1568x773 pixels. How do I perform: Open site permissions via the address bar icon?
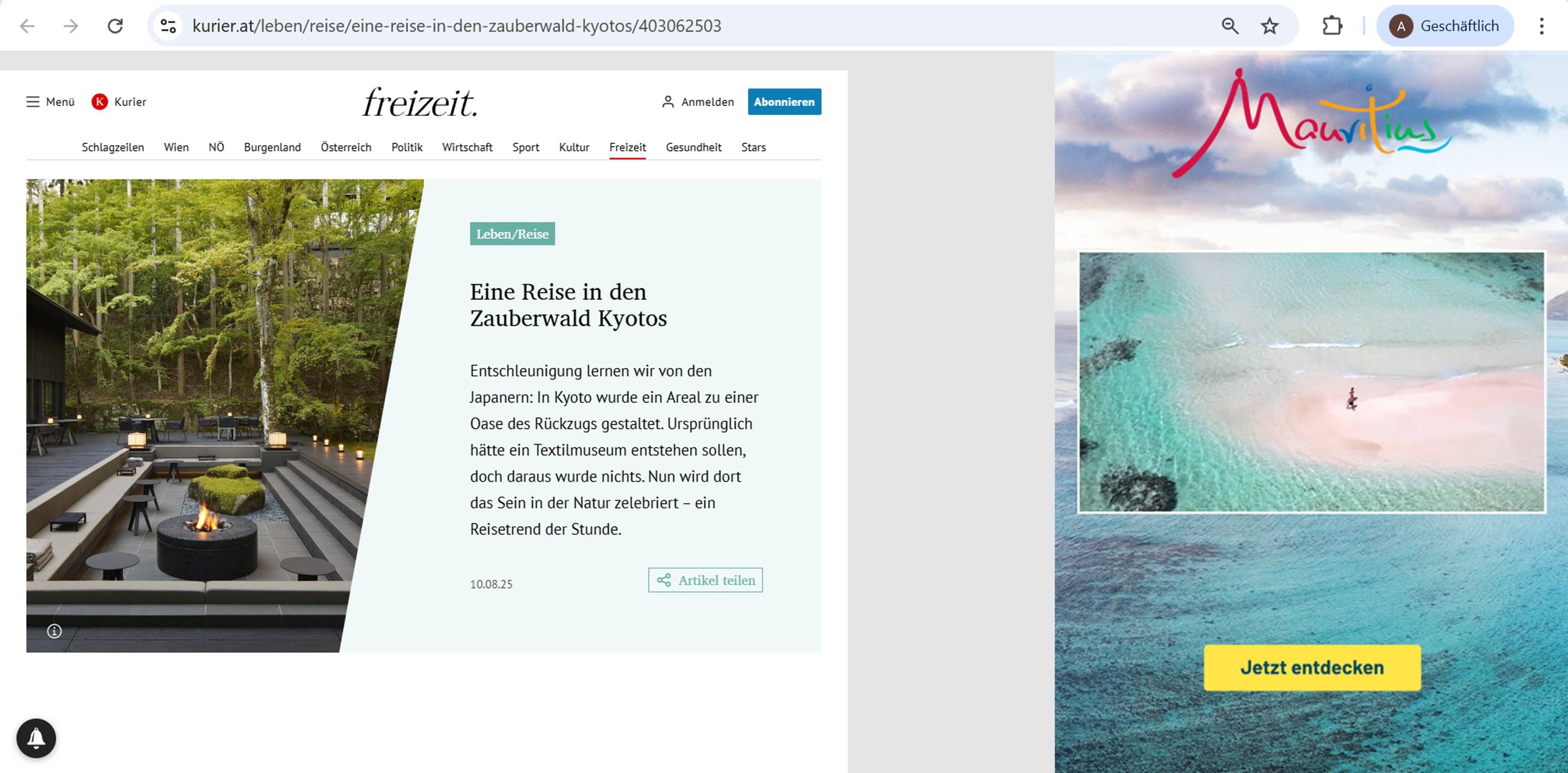168,26
